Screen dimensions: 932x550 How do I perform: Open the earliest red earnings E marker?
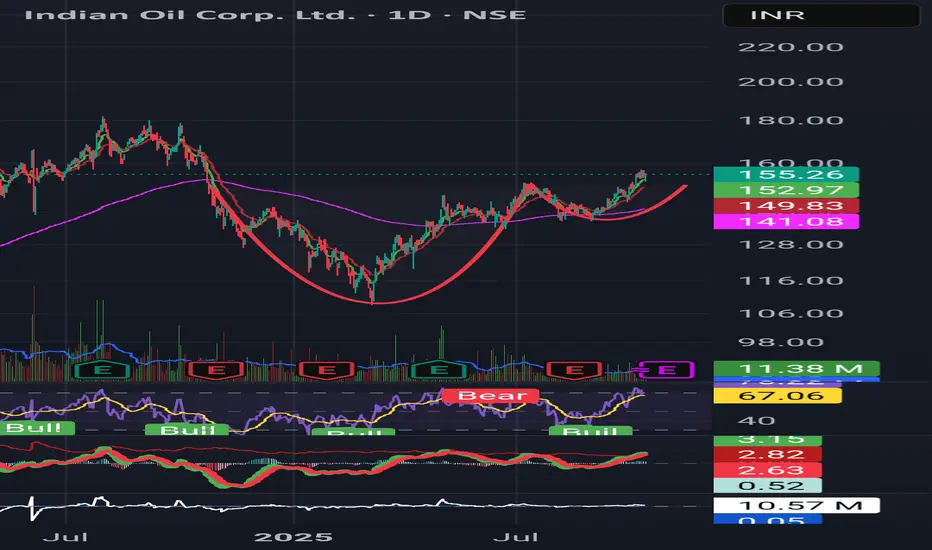216,370
